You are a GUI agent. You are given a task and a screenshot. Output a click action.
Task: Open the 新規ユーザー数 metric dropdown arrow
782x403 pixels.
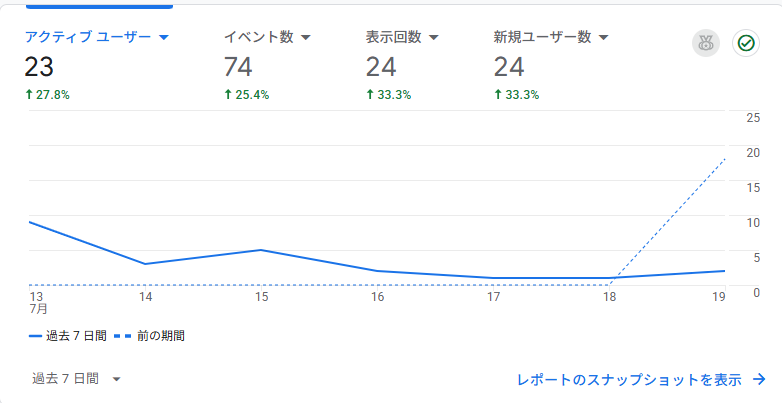tap(603, 37)
